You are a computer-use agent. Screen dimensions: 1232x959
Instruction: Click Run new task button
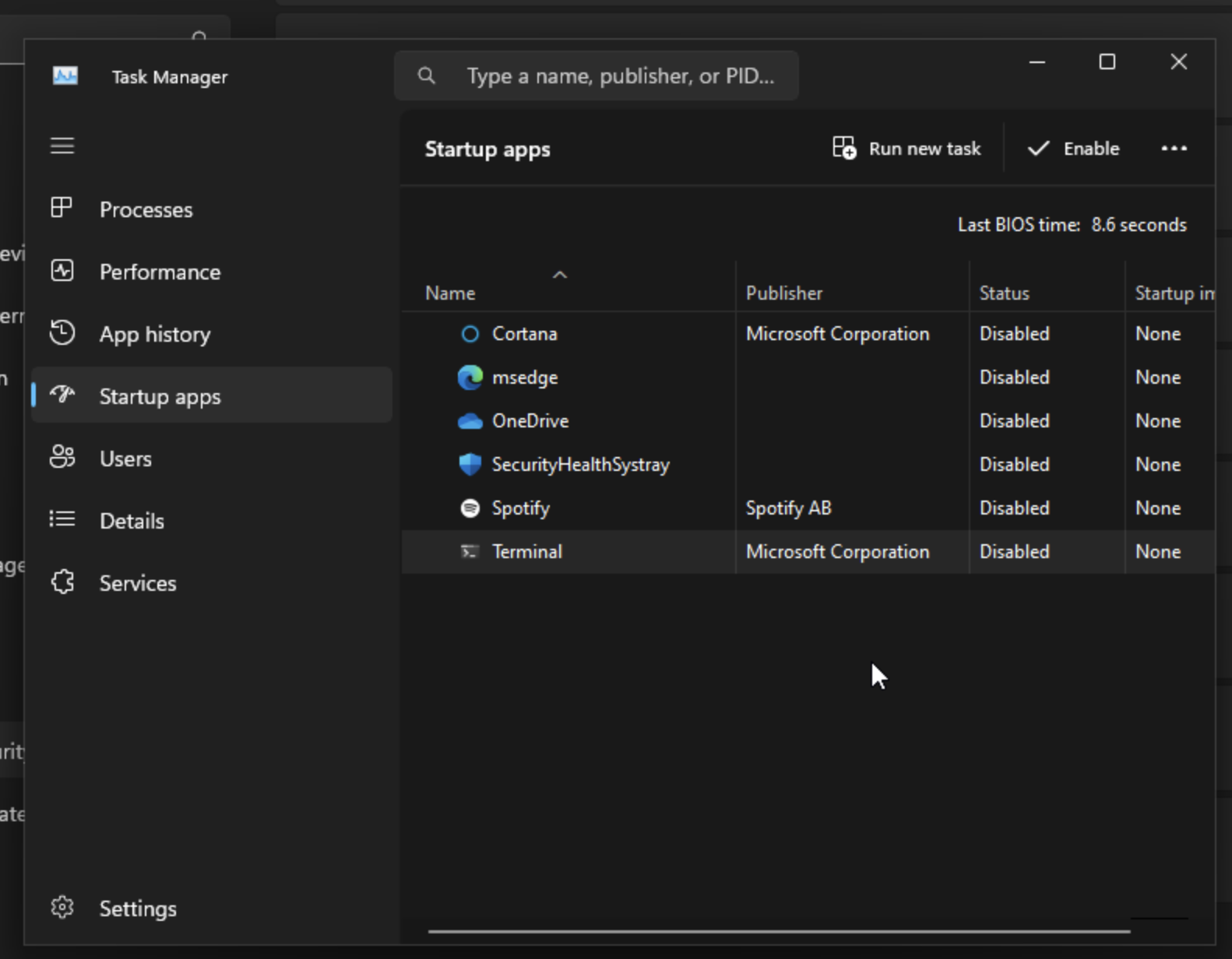[906, 149]
